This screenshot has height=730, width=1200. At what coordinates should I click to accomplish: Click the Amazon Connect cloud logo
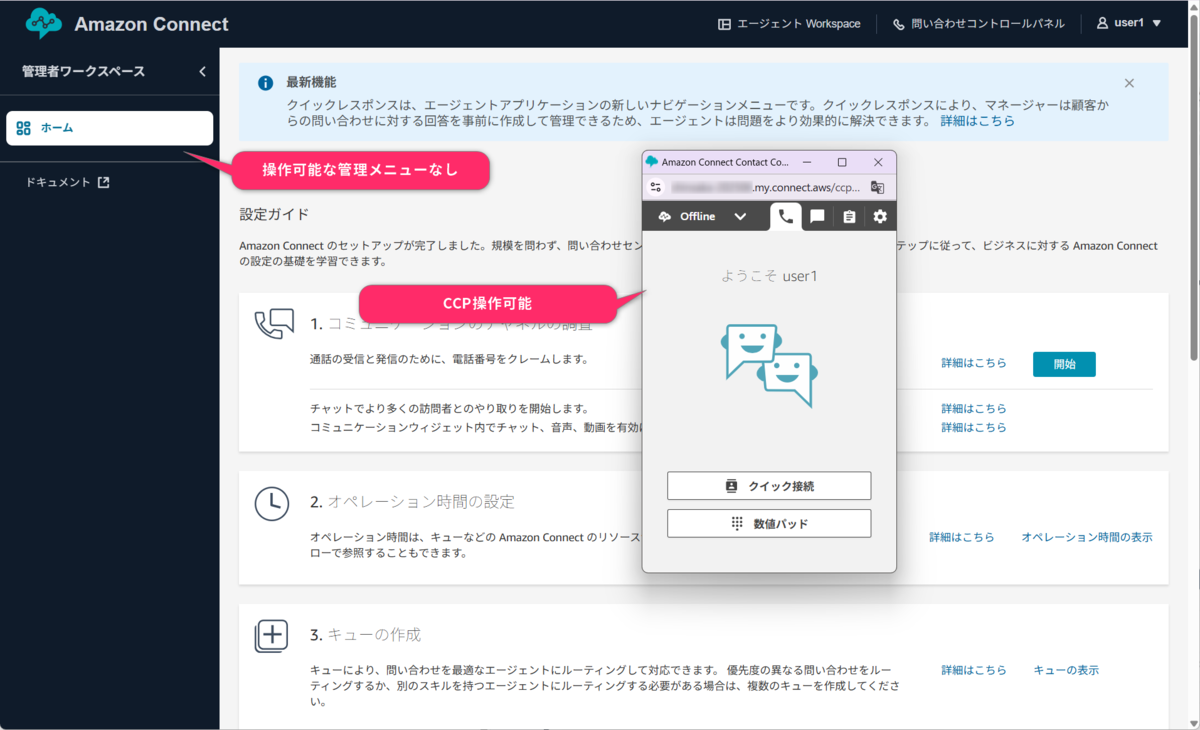coord(44,23)
